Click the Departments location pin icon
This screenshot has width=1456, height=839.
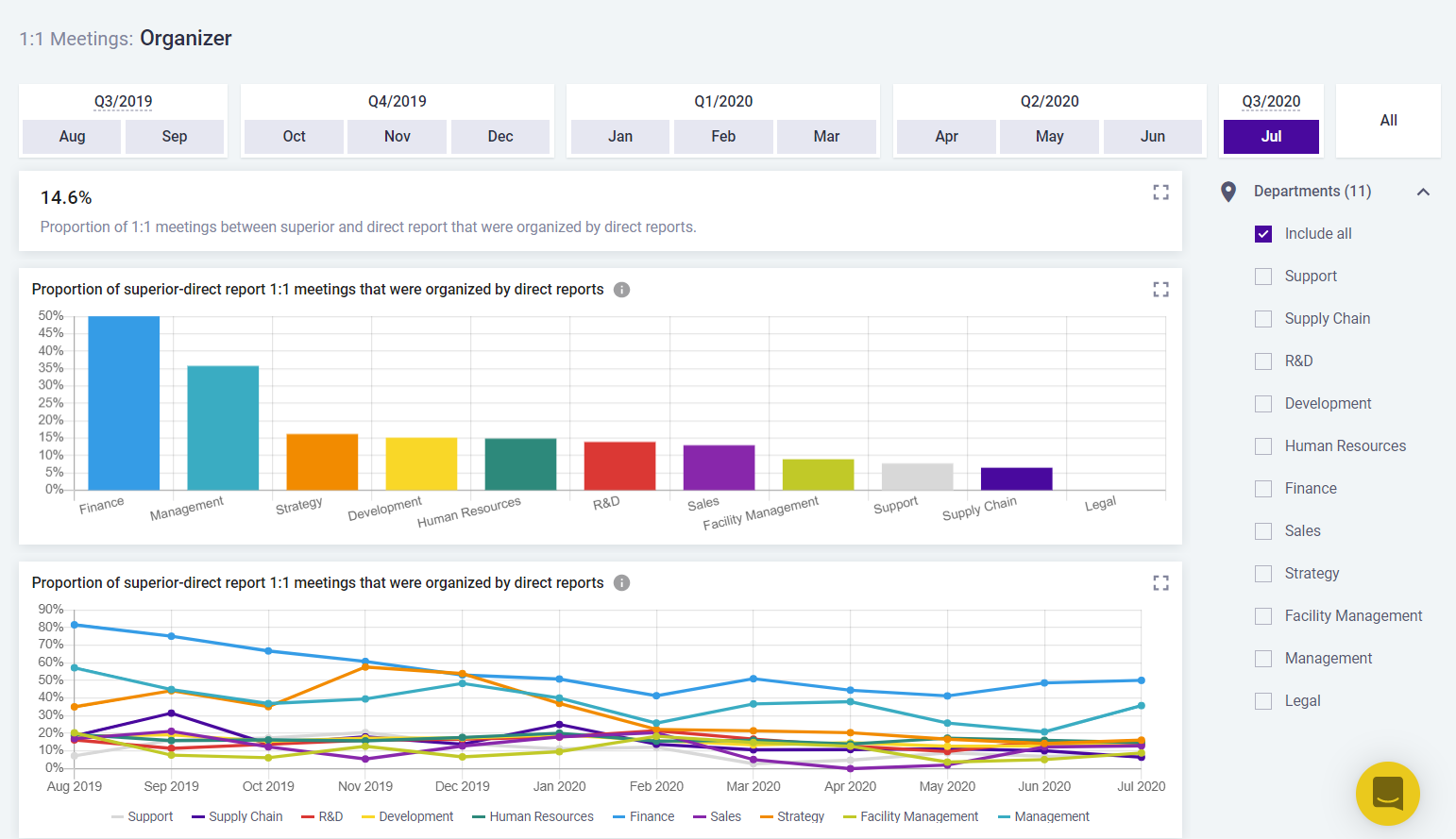(x=1228, y=192)
